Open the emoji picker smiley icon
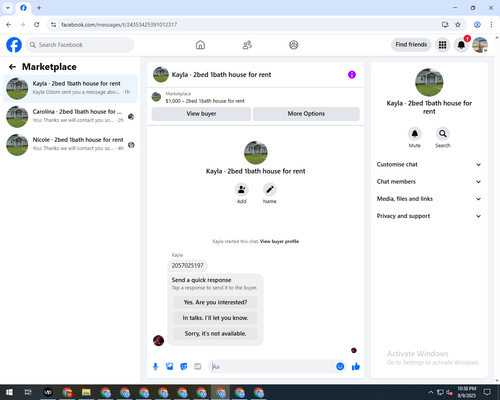The height and width of the screenshot is (400, 500). (340, 367)
